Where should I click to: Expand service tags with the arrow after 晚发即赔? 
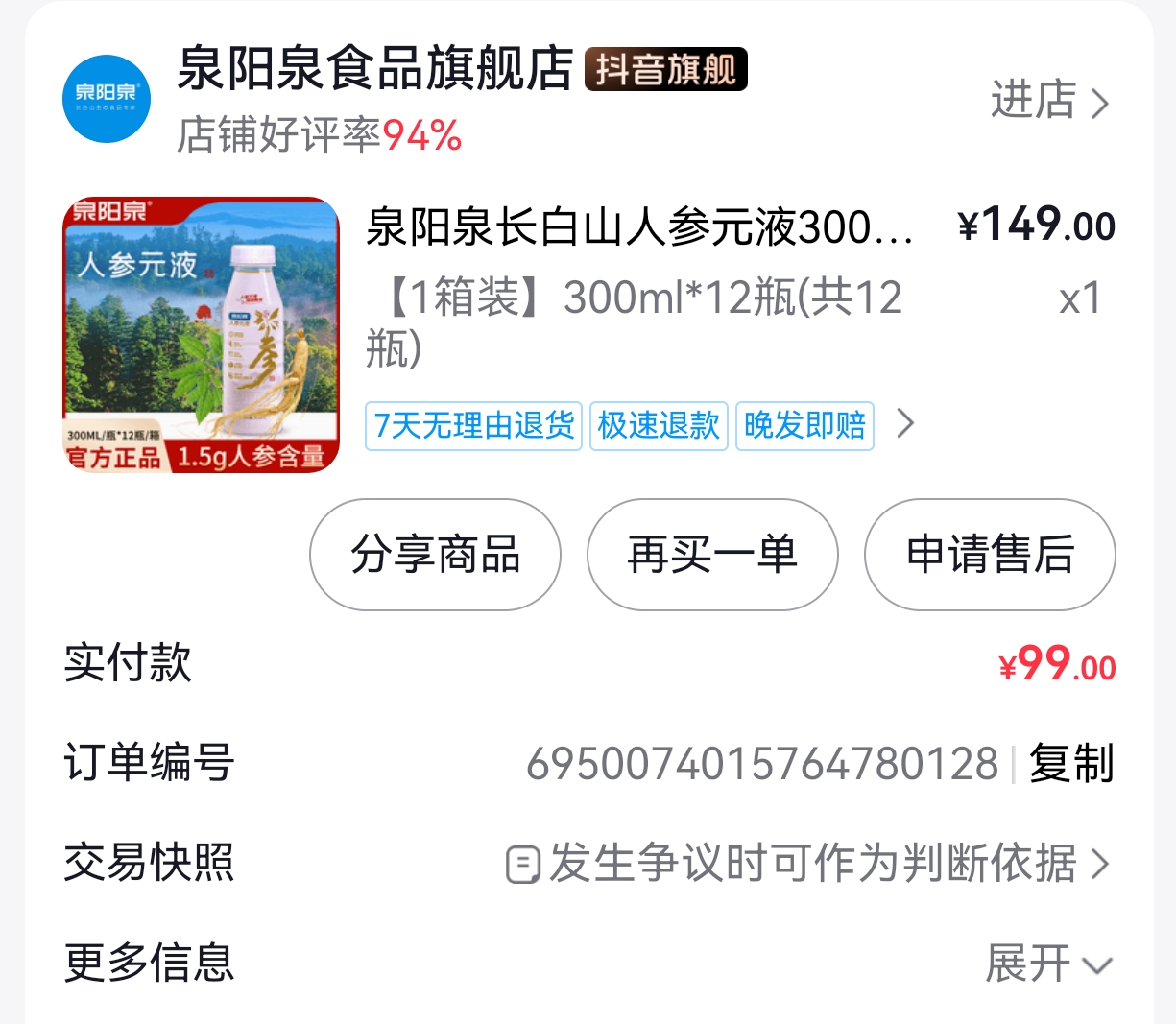pyautogui.click(x=904, y=423)
